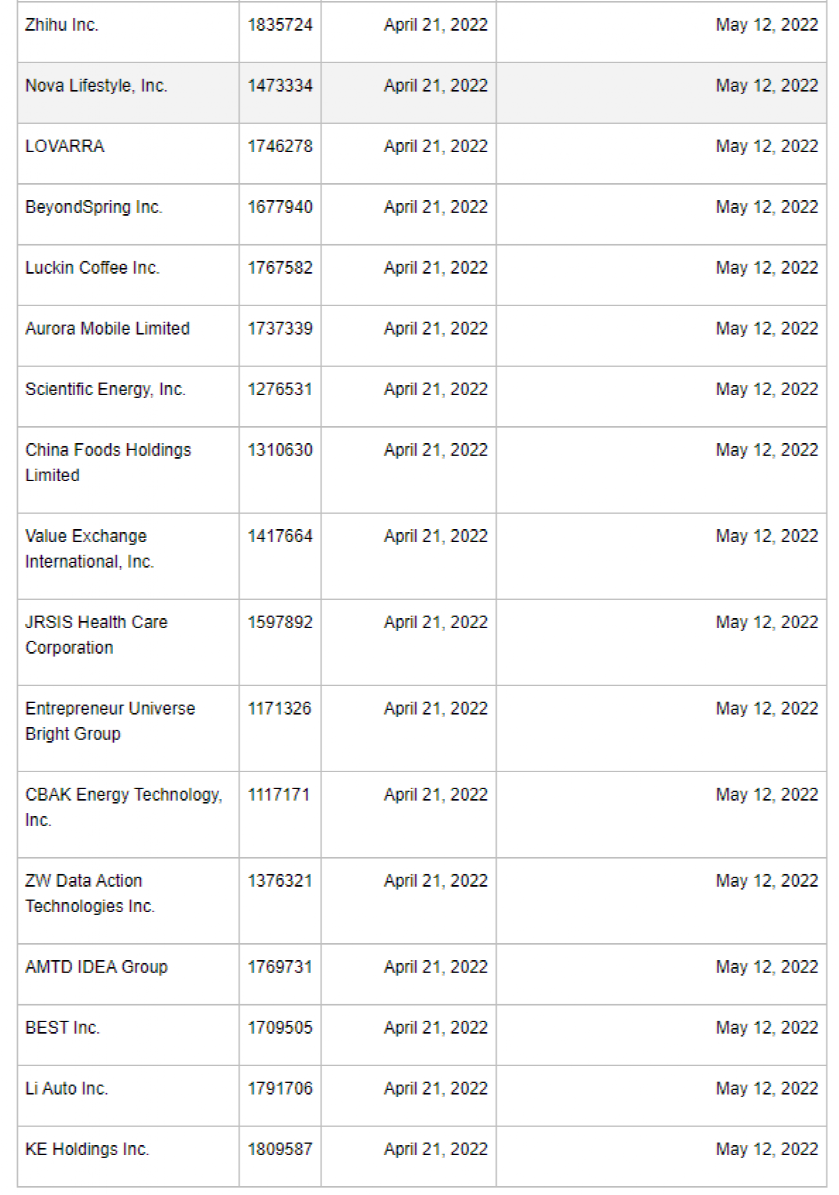The width and height of the screenshot is (839, 1195).
Task: Click May 12, 2022 in LOVARRA row
Action: click(x=767, y=146)
